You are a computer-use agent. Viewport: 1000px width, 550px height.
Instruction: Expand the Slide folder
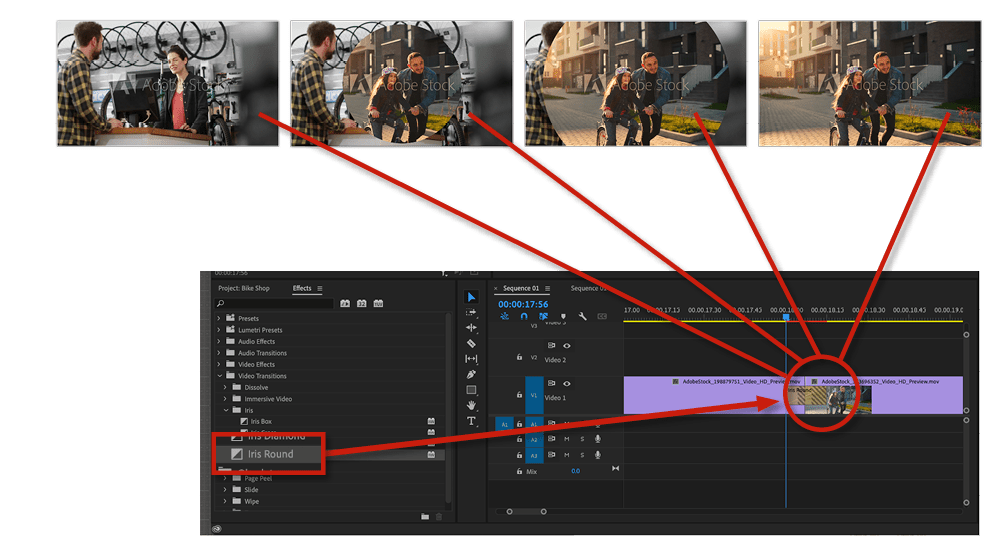pyautogui.click(x=225, y=490)
